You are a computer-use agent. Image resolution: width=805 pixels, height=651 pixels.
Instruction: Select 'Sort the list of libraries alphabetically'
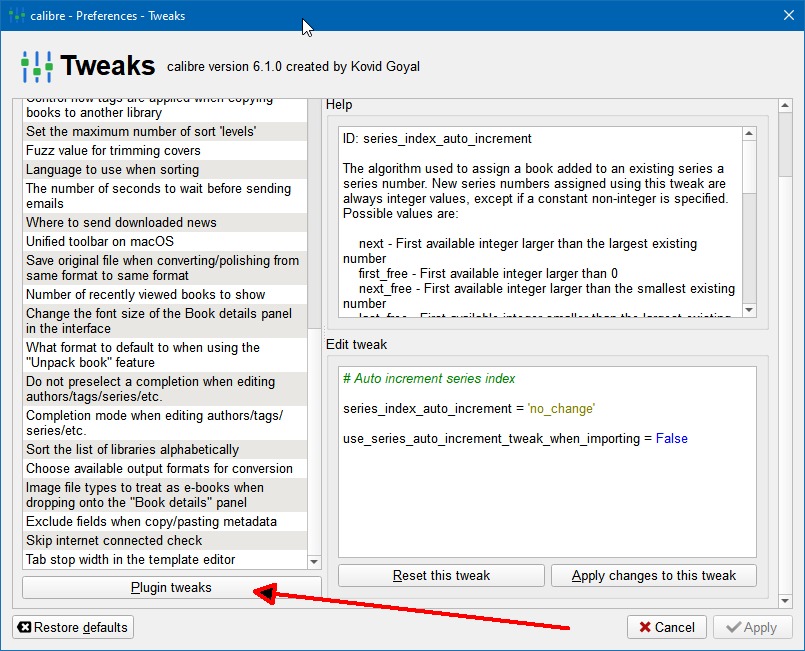(x=165, y=449)
